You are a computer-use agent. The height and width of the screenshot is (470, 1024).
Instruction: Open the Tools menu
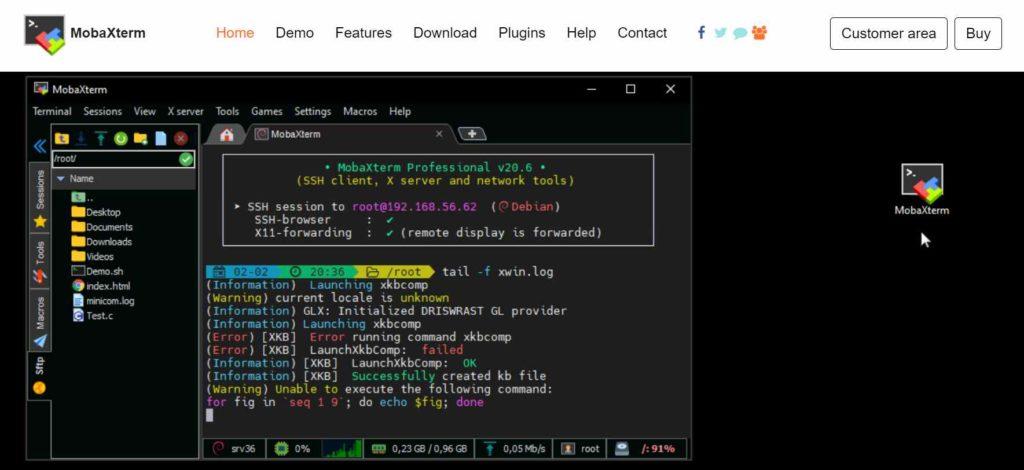[227, 112]
